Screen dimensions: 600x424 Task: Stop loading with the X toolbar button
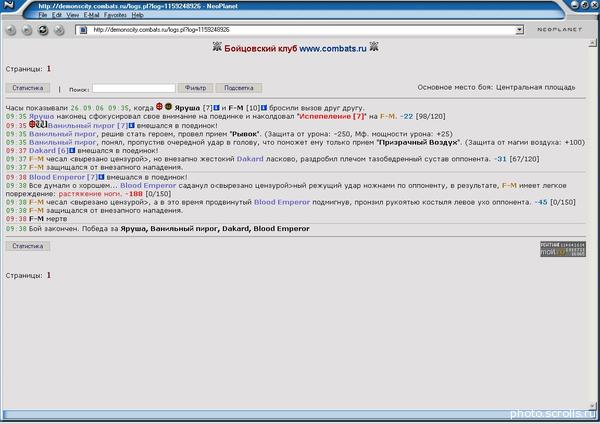(59, 30)
